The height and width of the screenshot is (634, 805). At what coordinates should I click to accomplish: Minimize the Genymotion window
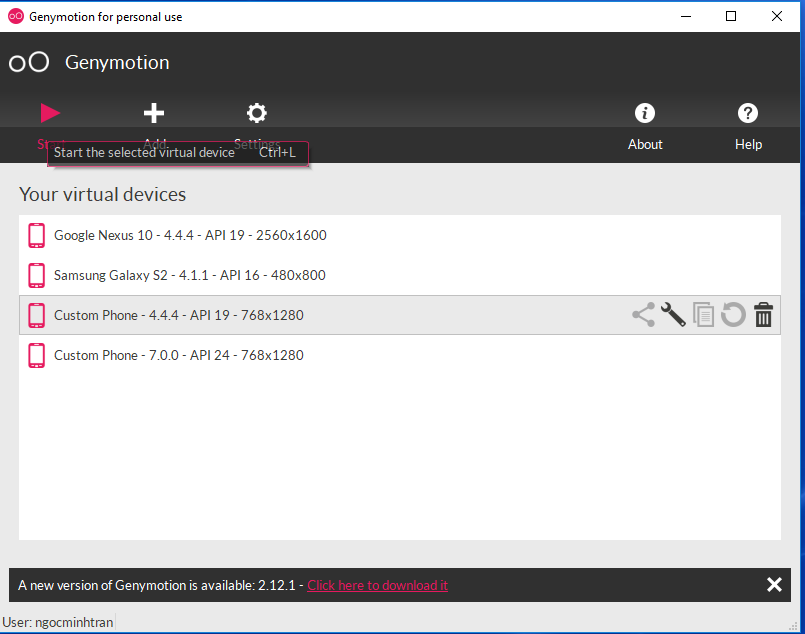point(686,16)
